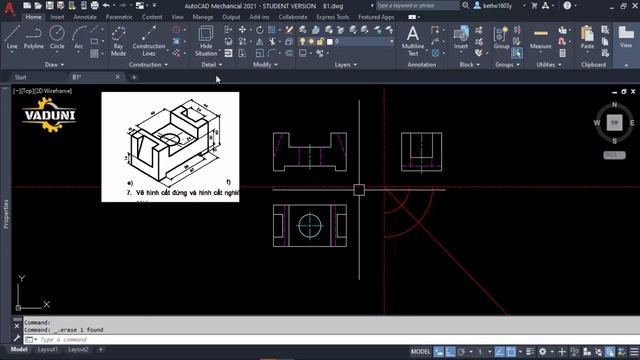Open the Autodesk App Store cart icon
This screenshot has width=640, height=360.
[534, 6]
